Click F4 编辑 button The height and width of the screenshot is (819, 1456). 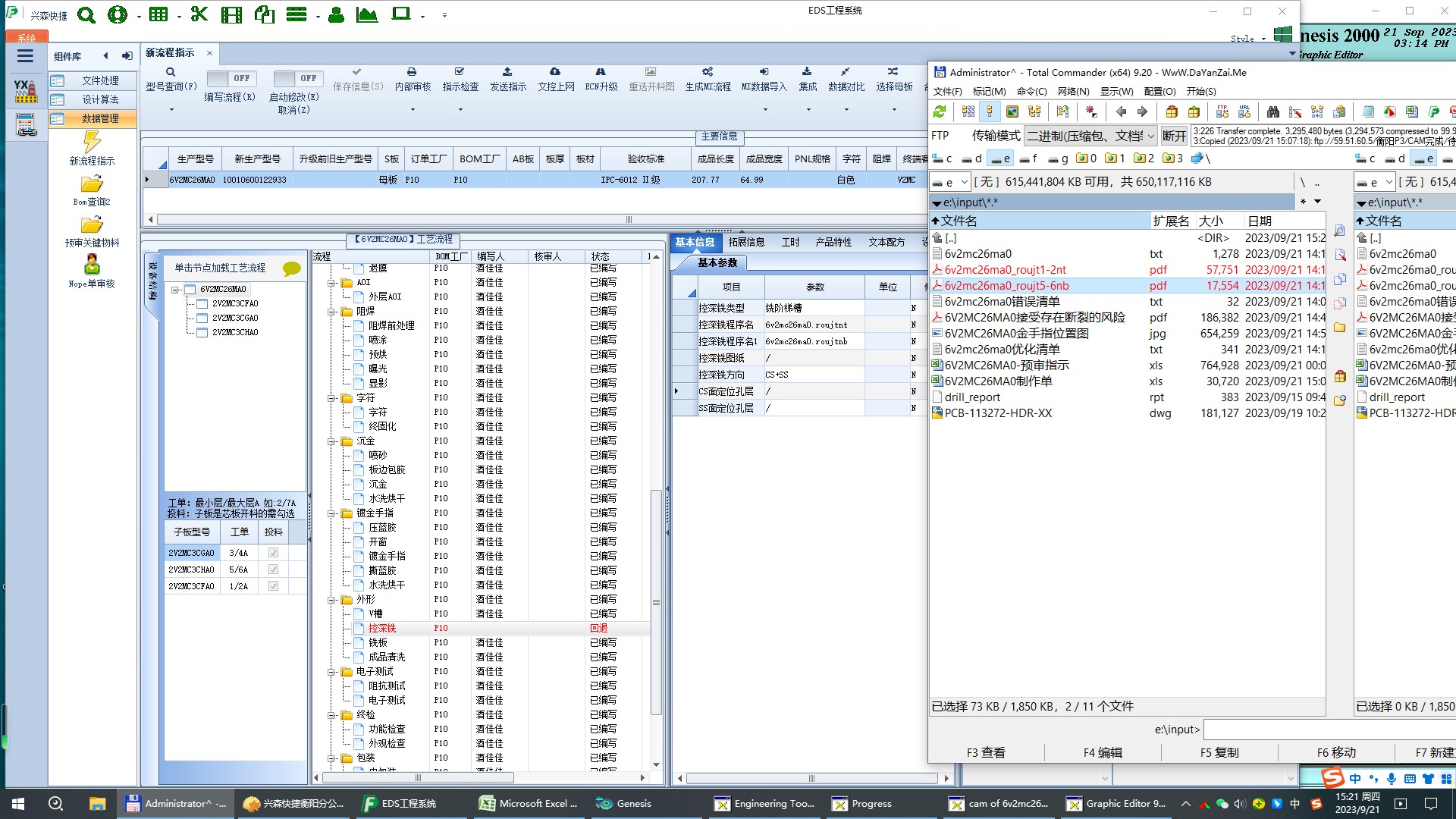click(x=1103, y=752)
